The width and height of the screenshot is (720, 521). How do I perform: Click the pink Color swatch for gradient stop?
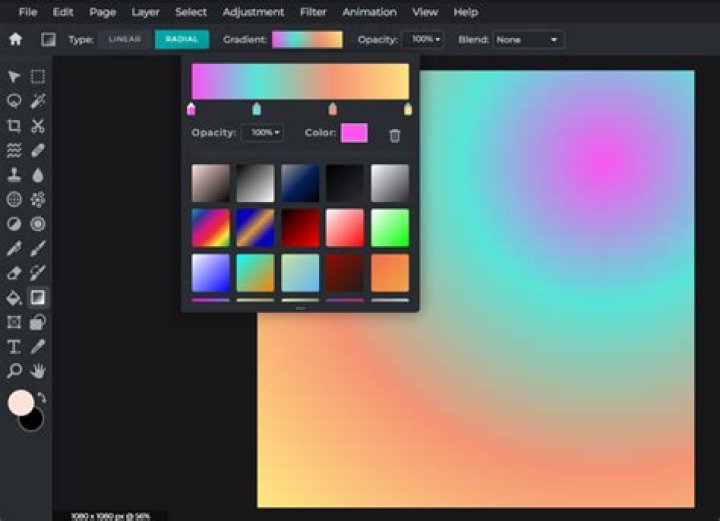coord(354,133)
